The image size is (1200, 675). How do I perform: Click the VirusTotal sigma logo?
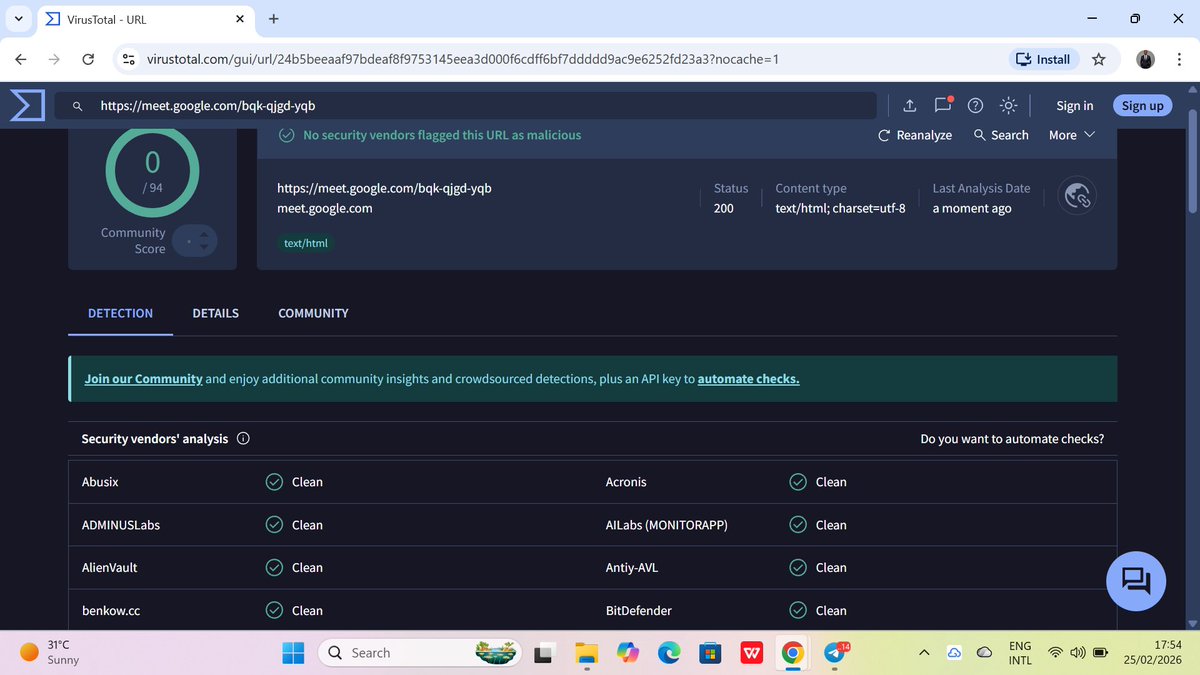(x=27, y=105)
